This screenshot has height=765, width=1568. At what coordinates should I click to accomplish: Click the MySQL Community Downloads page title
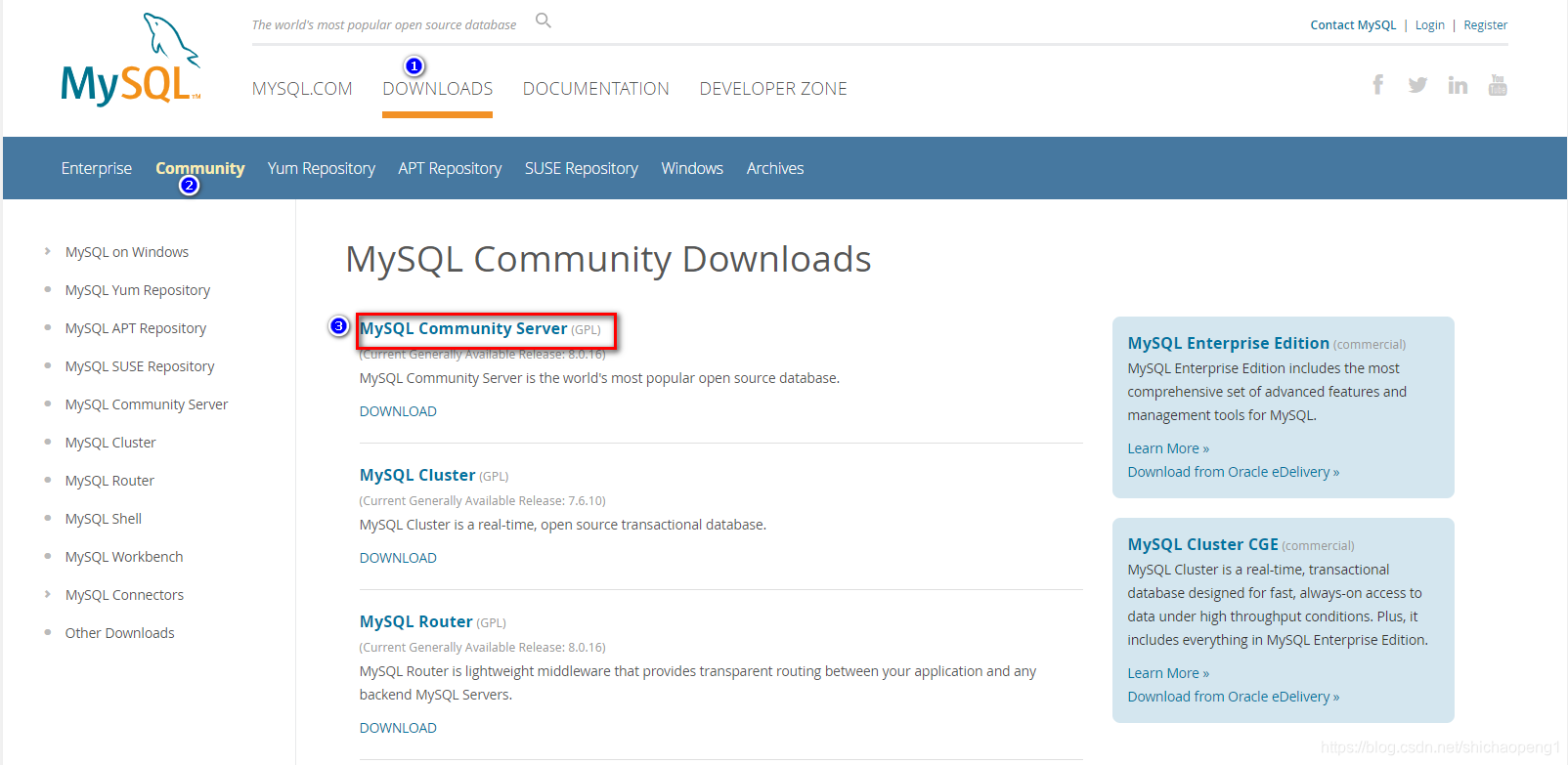(608, 259)
